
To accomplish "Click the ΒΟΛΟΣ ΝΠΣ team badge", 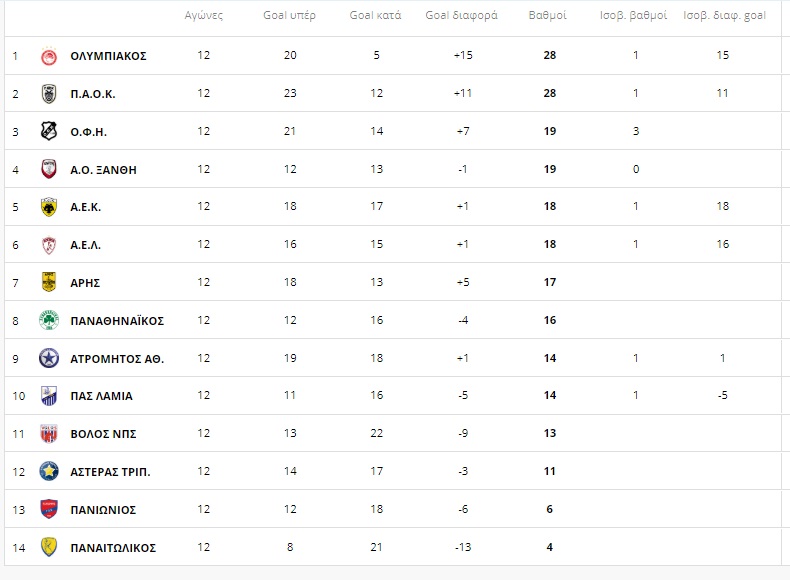I will click(49, 434).
